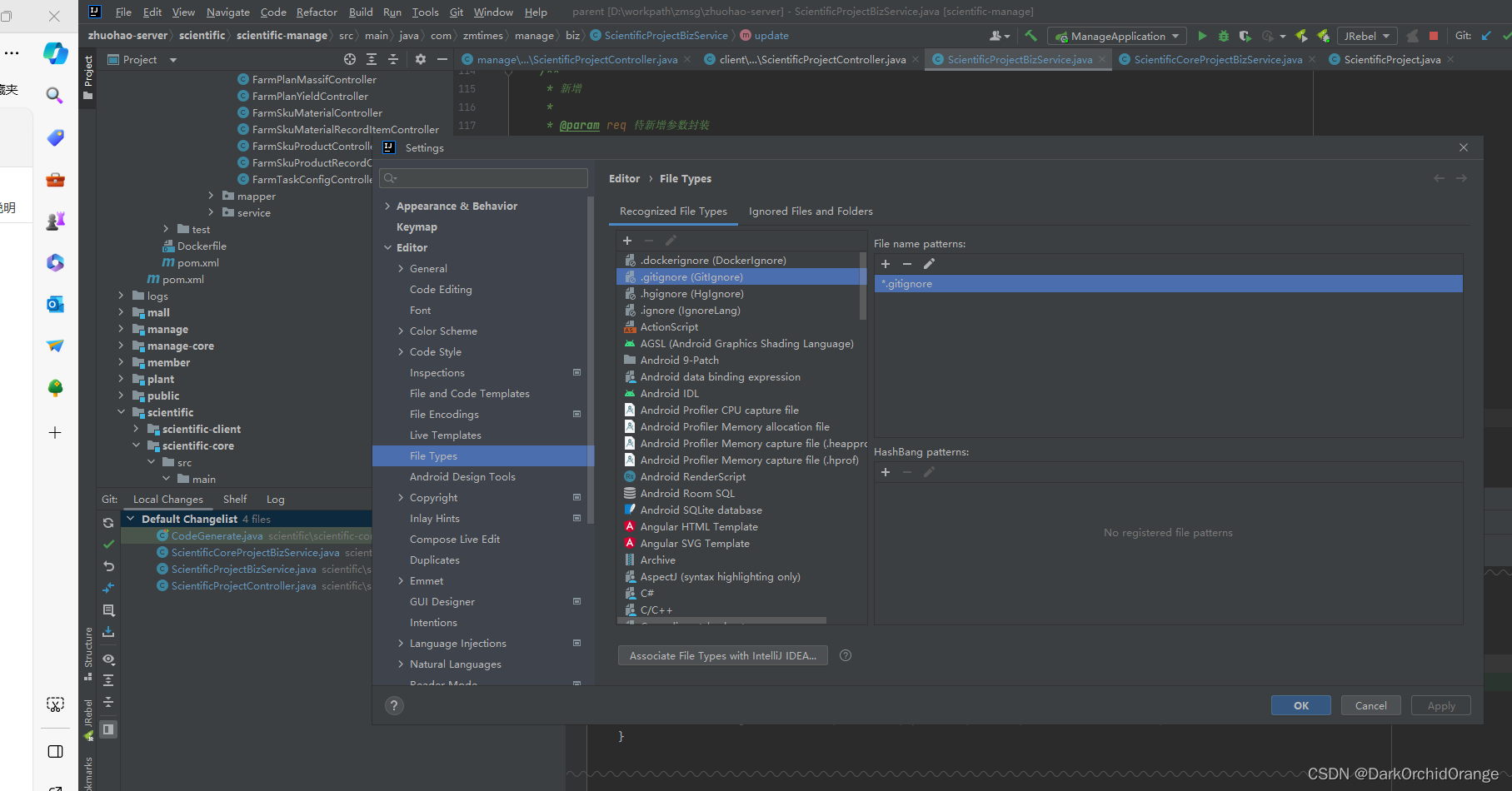Expand the scientific-client module

(x=137, y=429)
